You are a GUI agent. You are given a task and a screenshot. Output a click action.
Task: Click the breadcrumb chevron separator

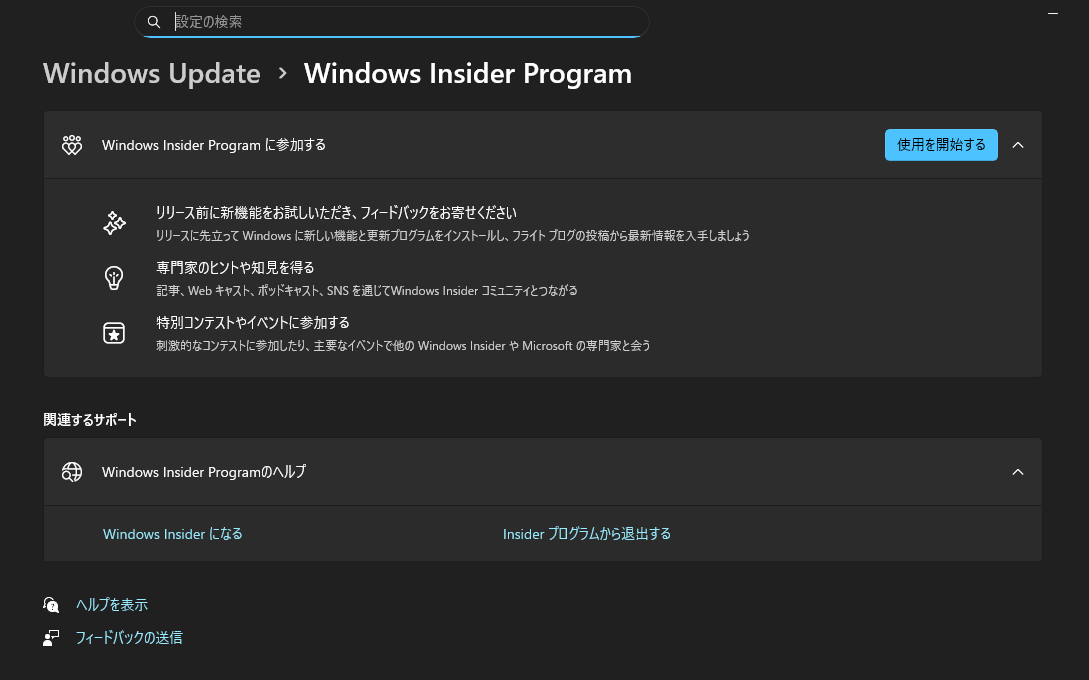click(x=282, y=73)
